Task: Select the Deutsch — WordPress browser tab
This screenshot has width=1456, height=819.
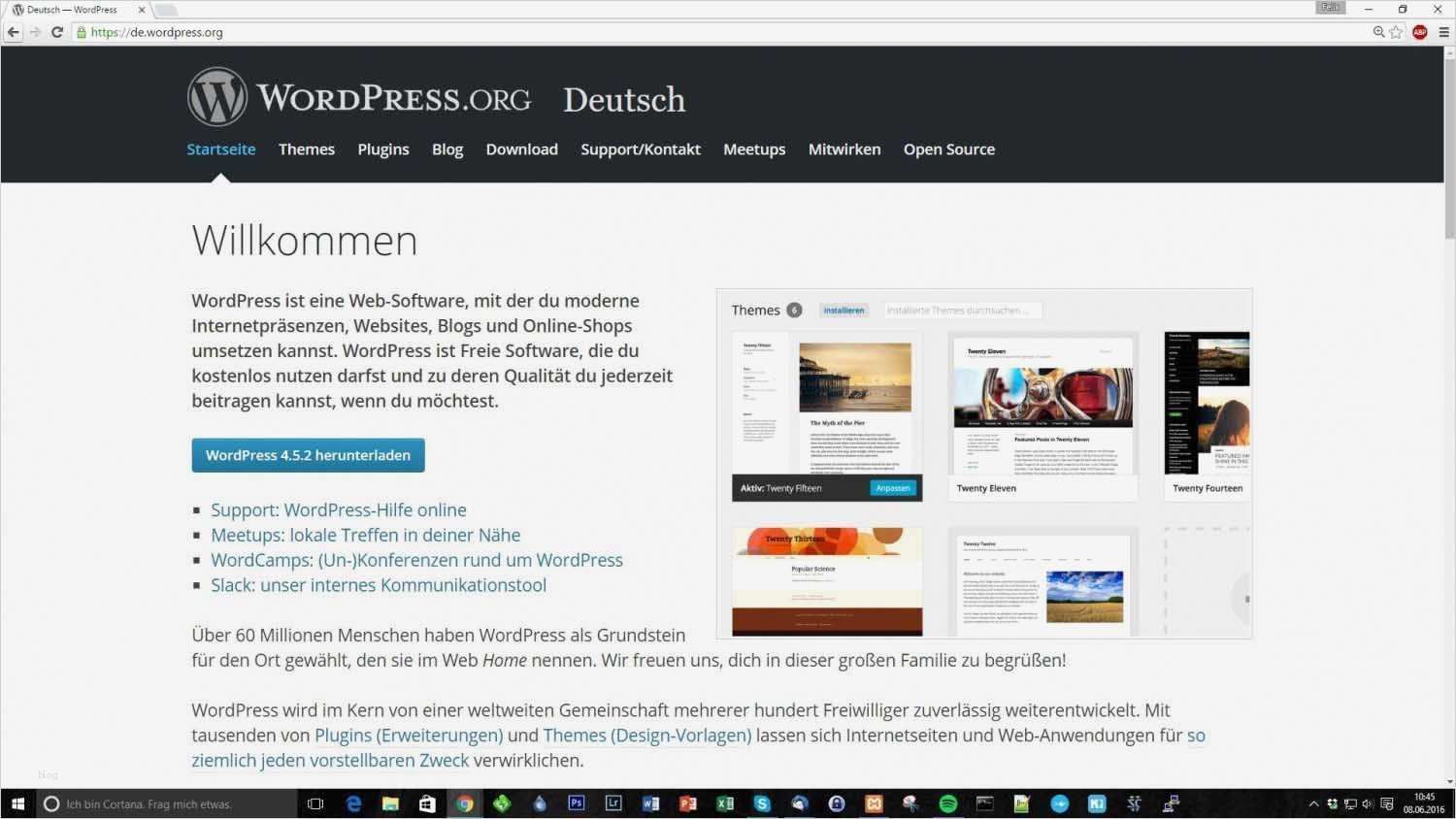Action: [x=78, y=10]
